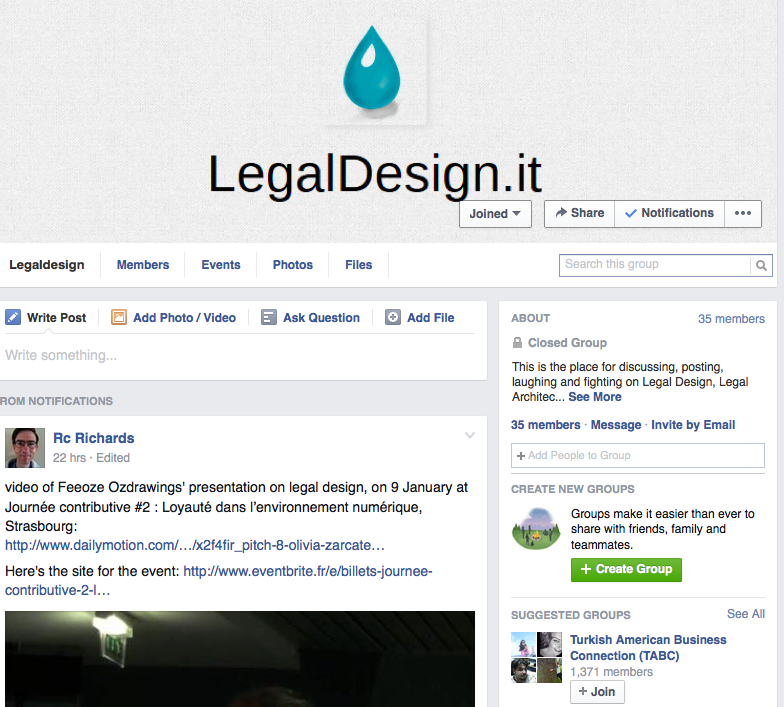784x707 pixels.
Task: Open the Joined dropdown menu
Action: click(495, 214)
